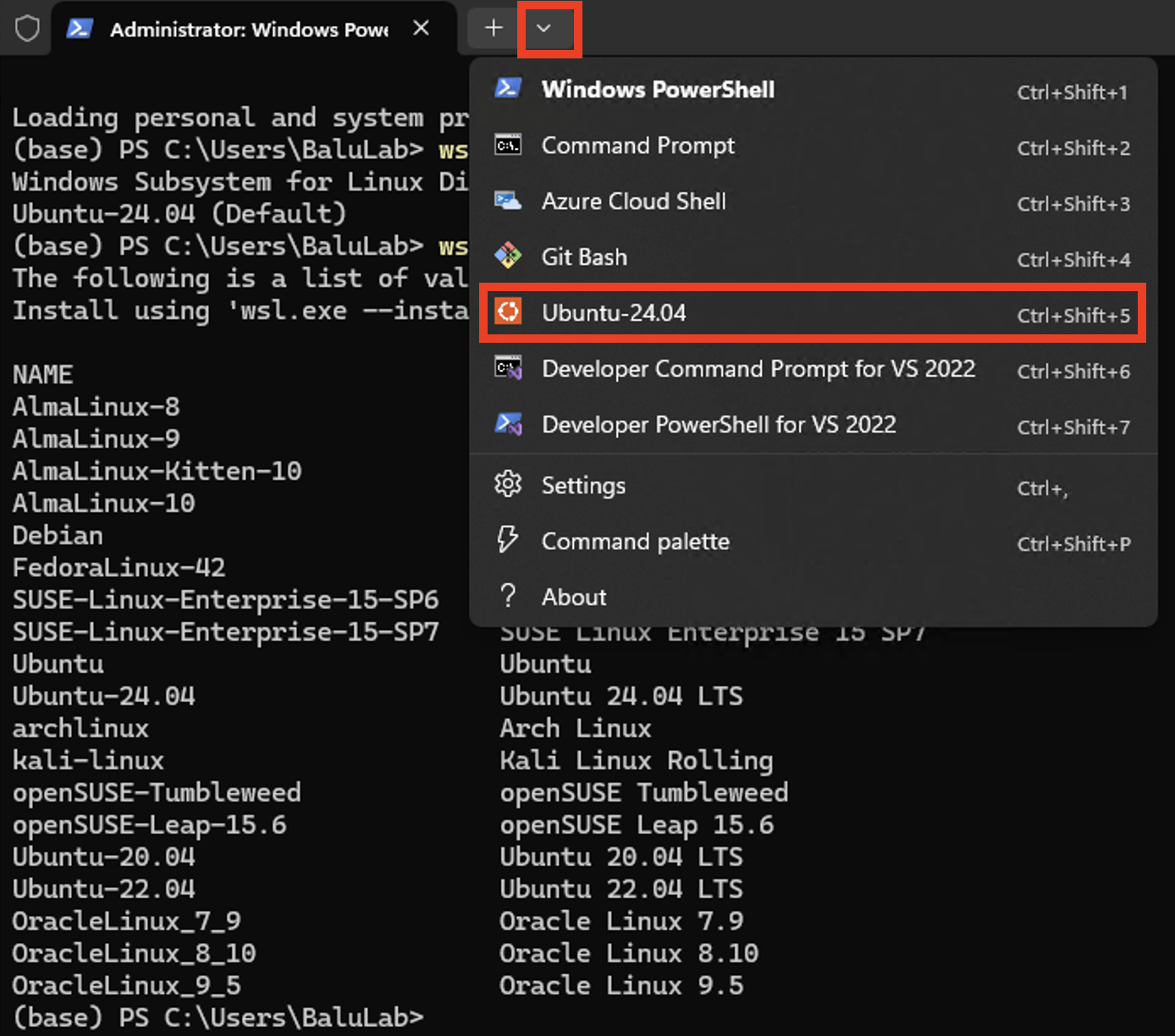1175x1036 pixels.
Task: Click 'Debian' in the distro list
Action: point(58,536)
